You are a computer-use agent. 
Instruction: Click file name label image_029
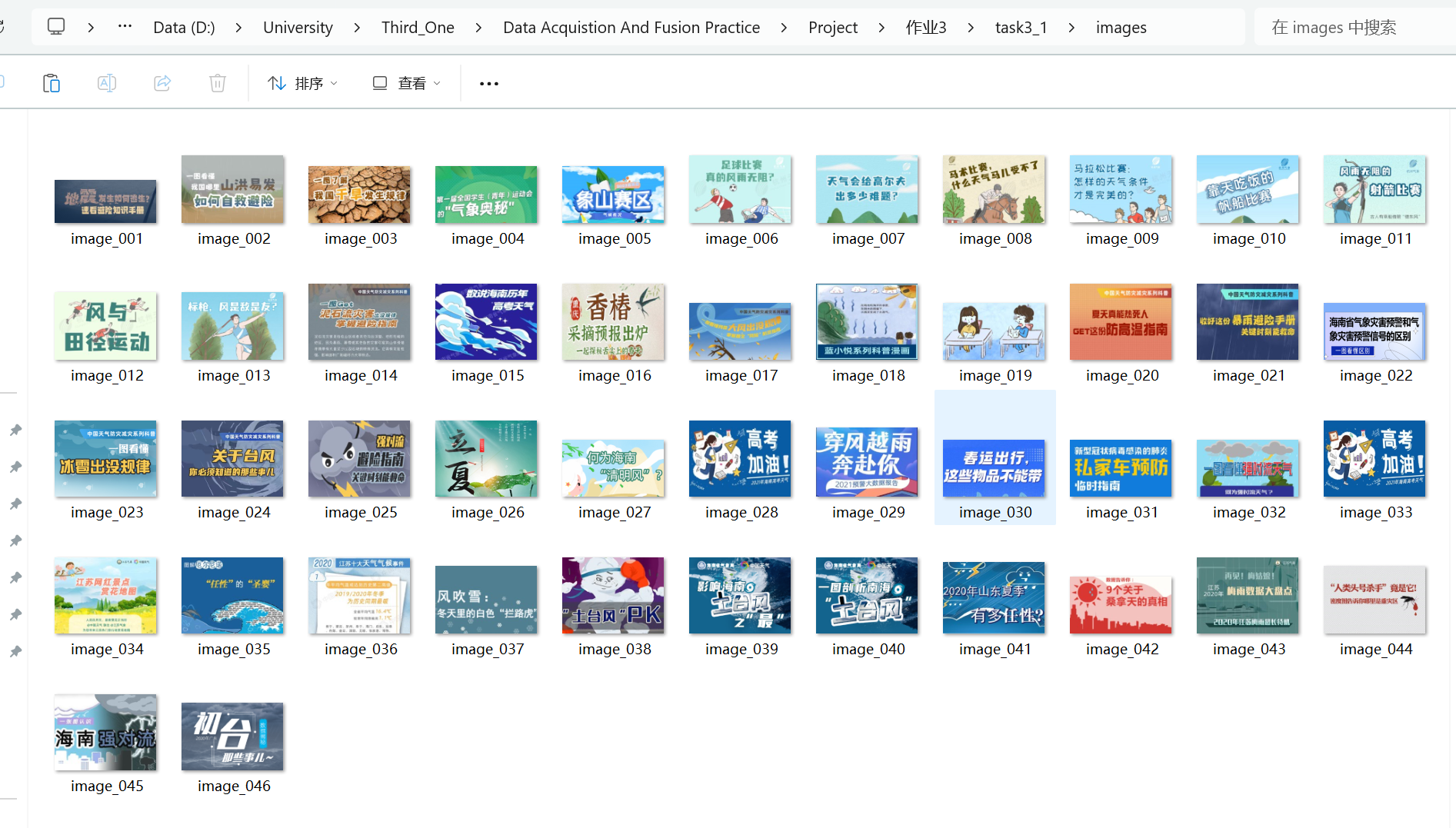[x=868, y=513]
